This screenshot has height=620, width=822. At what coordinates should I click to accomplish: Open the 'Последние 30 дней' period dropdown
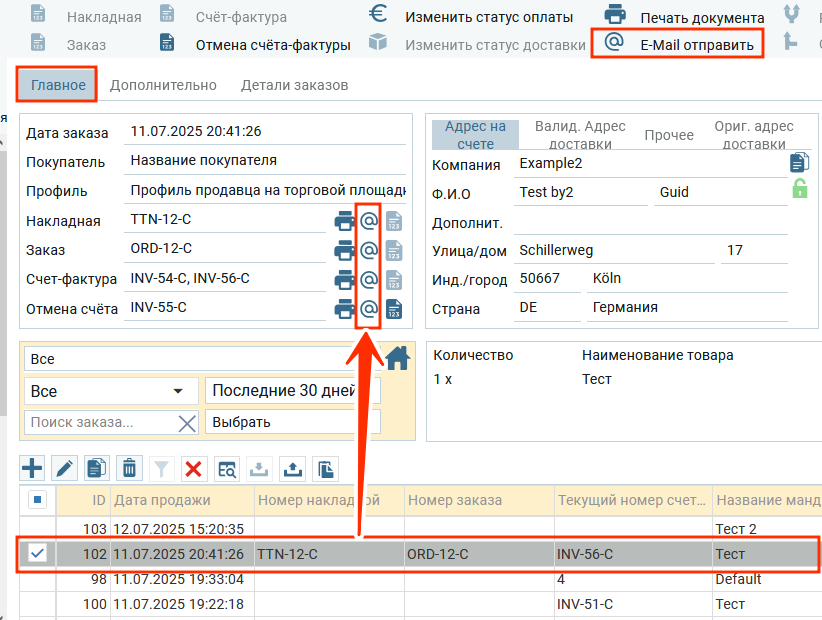coord(292,391)
